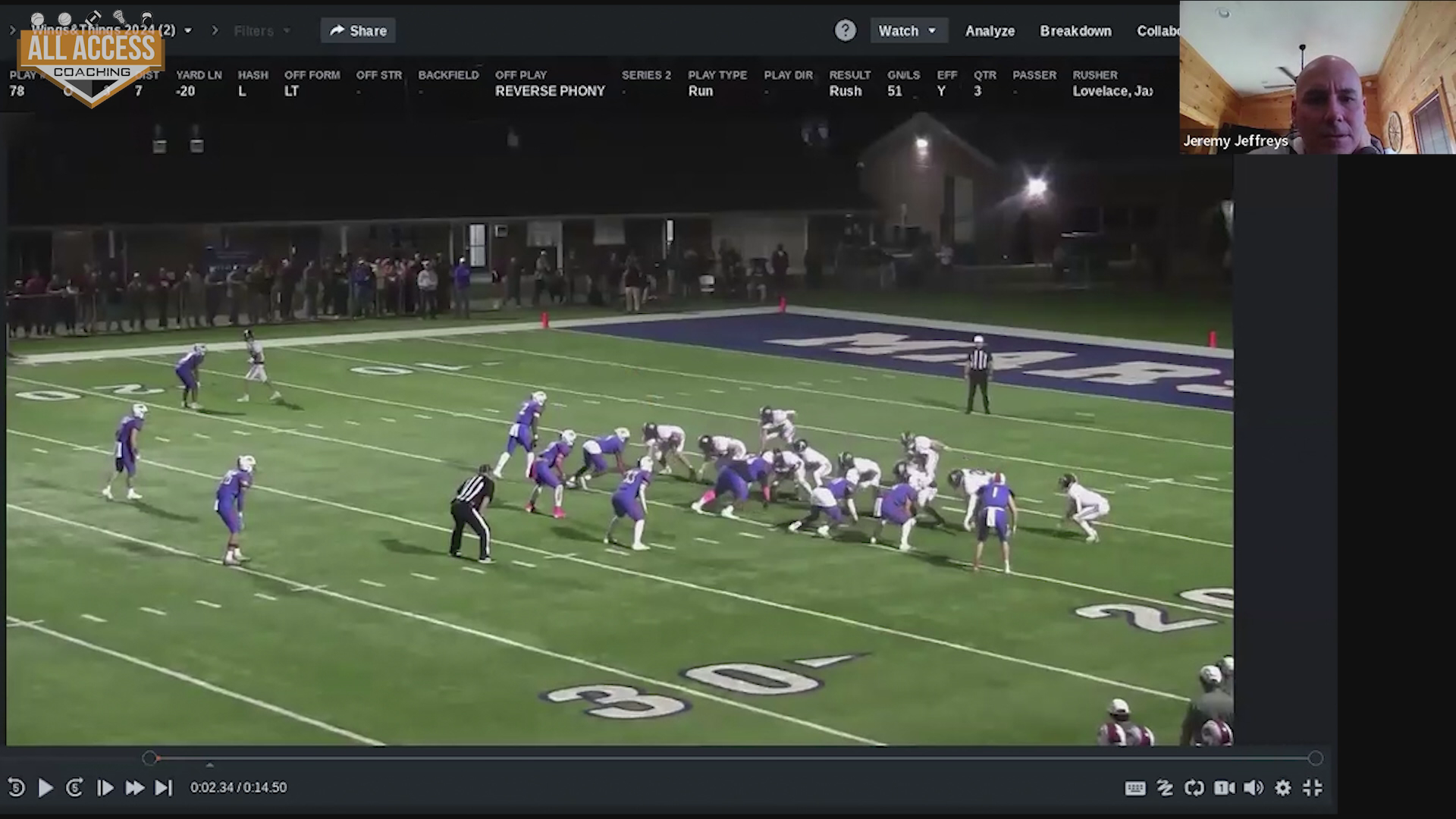
Task: Click the video scrubber playhead handle
Action: (149, 758)
